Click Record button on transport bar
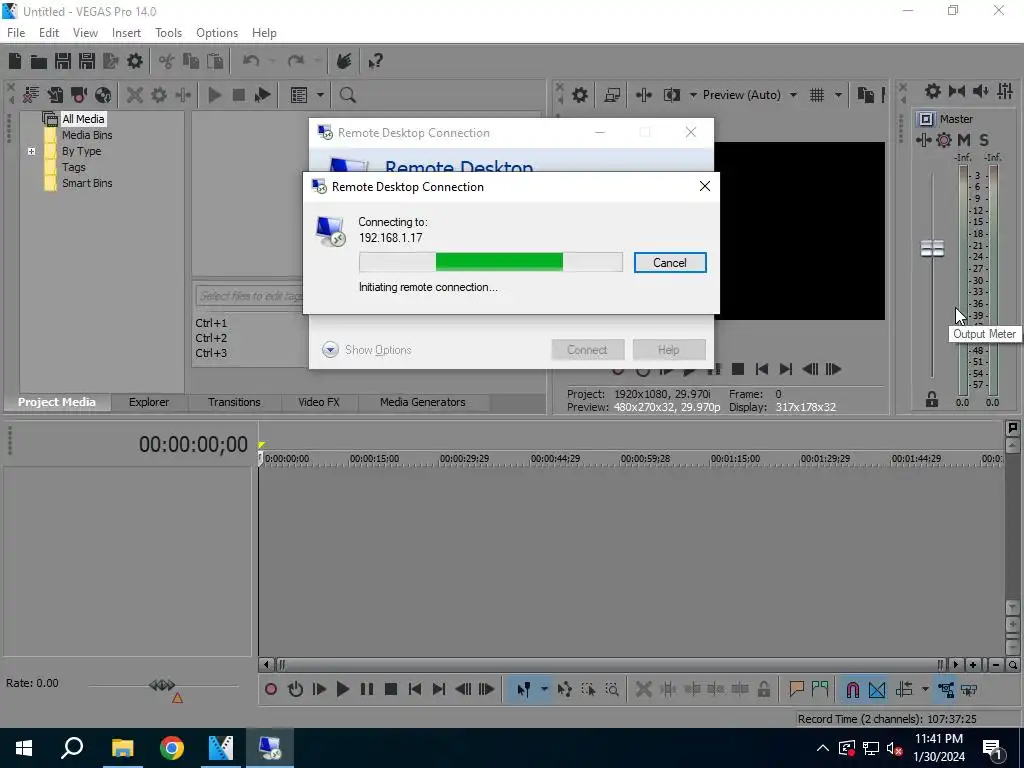 click(271, 690)
